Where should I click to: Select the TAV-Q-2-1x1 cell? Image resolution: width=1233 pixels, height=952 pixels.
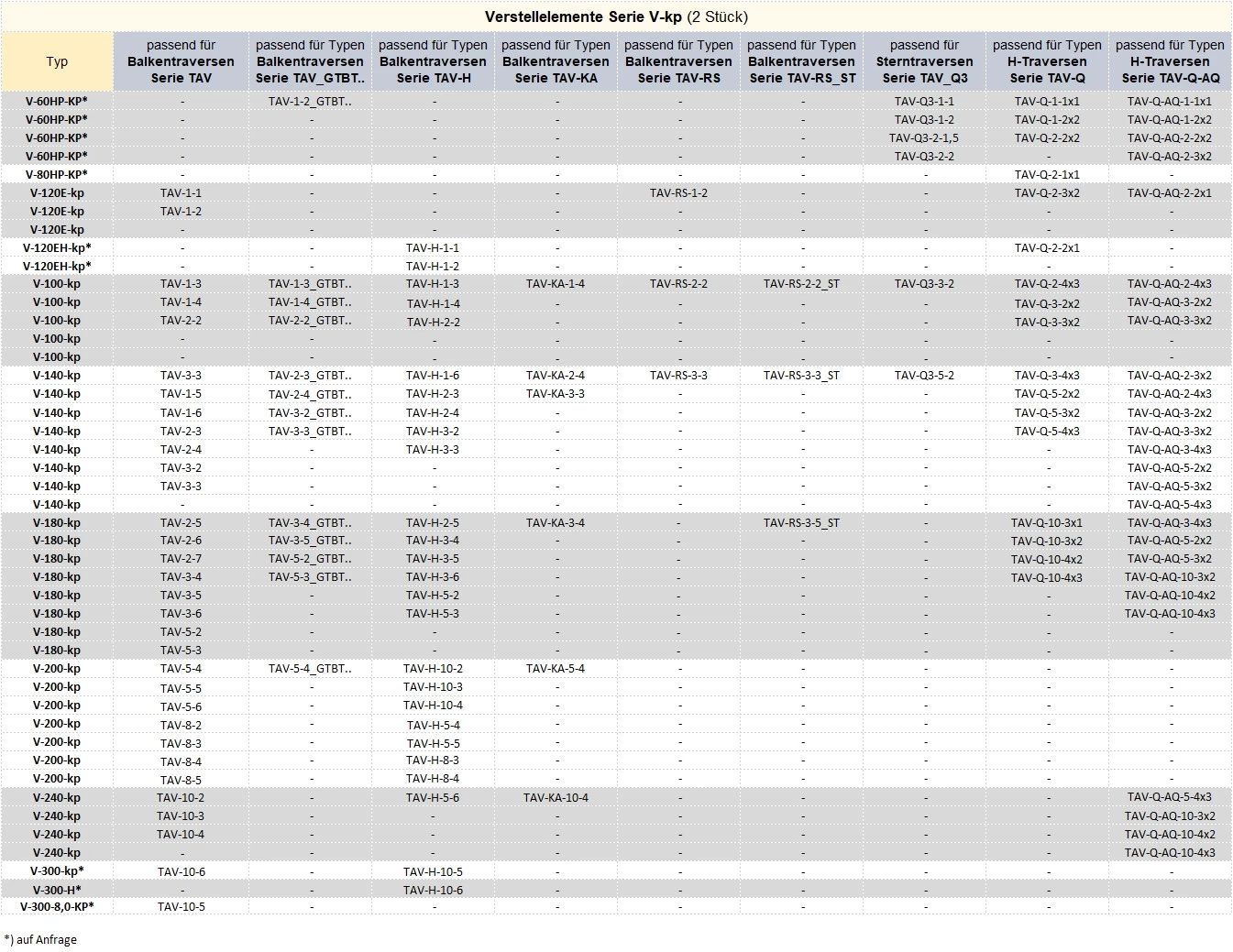1047,174
